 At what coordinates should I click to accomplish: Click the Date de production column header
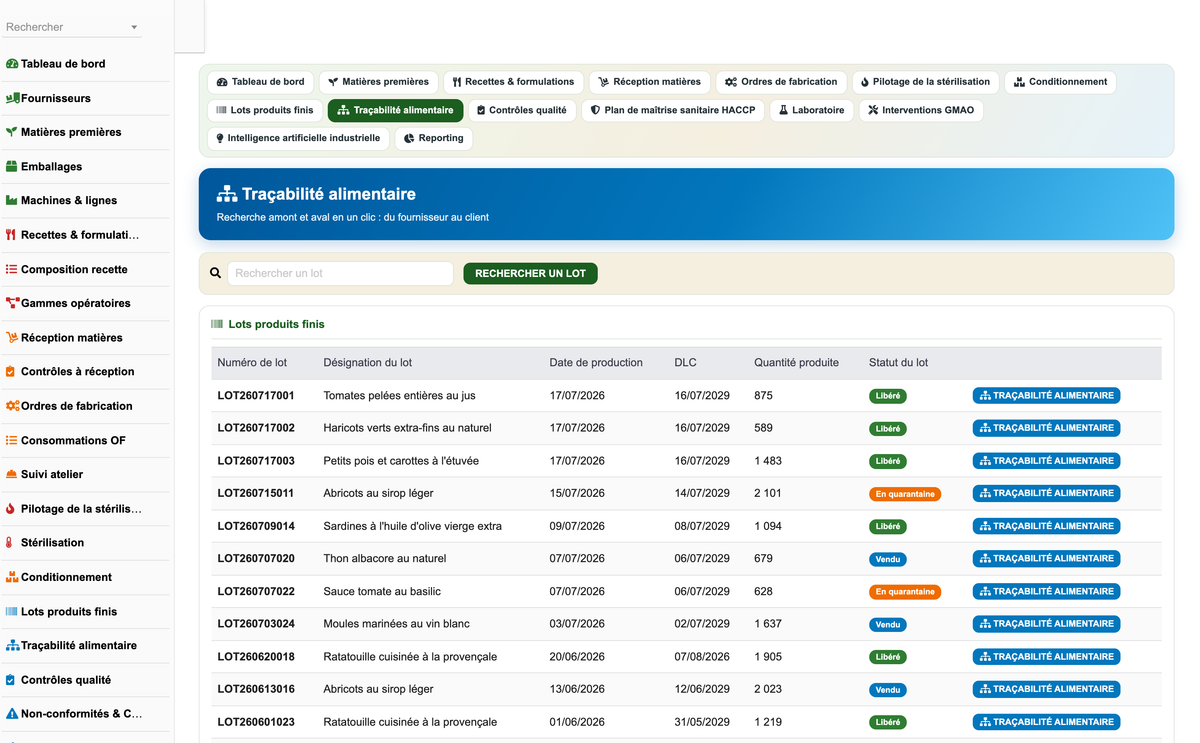point(596,363)
